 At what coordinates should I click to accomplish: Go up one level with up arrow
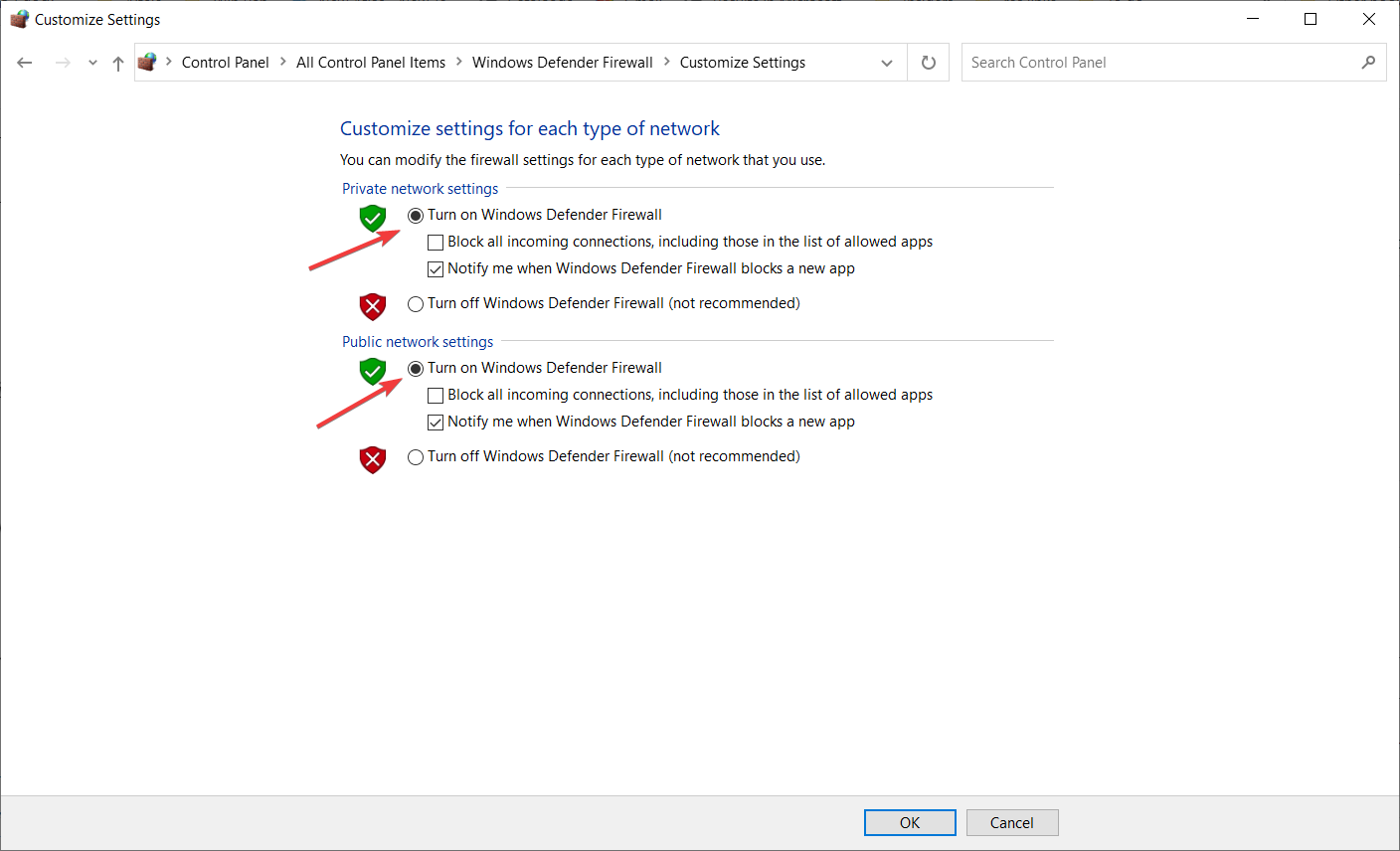tap(118, 63)
